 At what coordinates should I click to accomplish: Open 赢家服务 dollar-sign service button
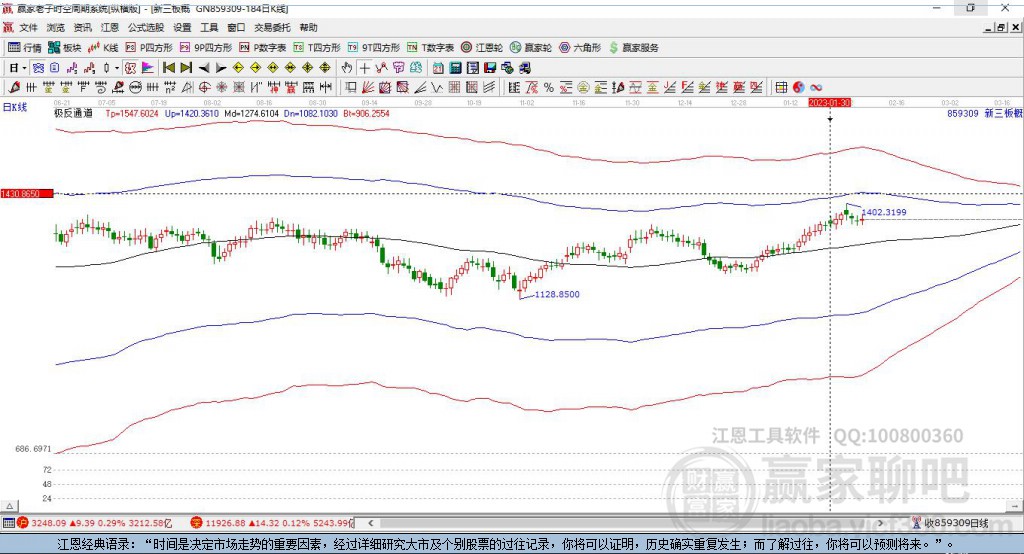click(x=633, y=48)
